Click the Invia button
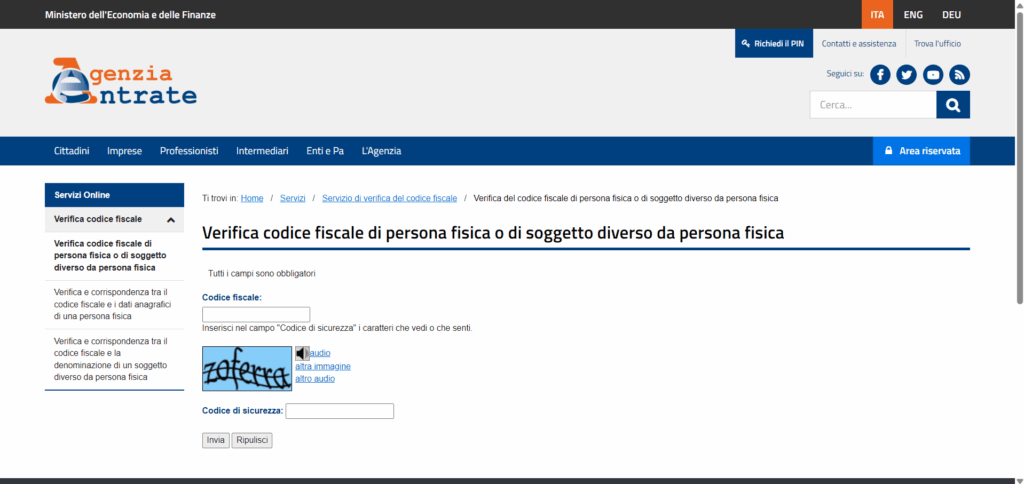The width and height of the screenshot is (1024, 484). point(215,440)
